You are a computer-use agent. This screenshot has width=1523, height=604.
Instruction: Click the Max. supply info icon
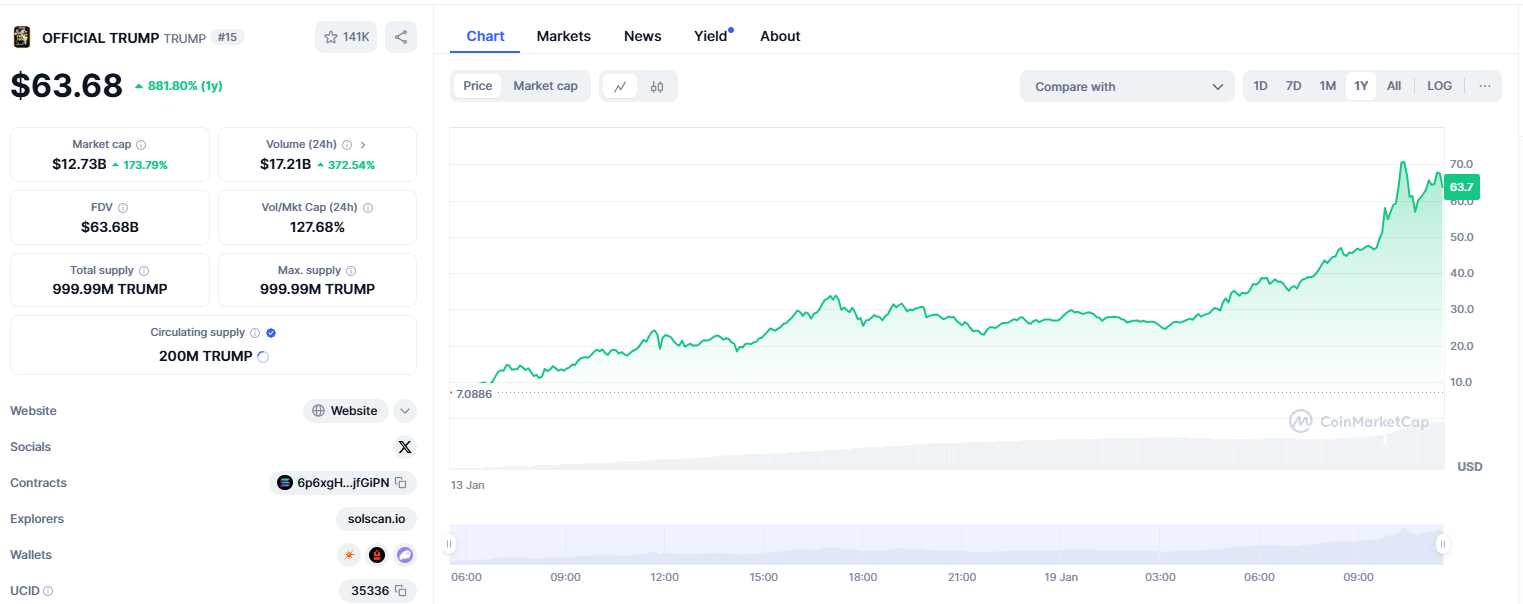point(352,271)
